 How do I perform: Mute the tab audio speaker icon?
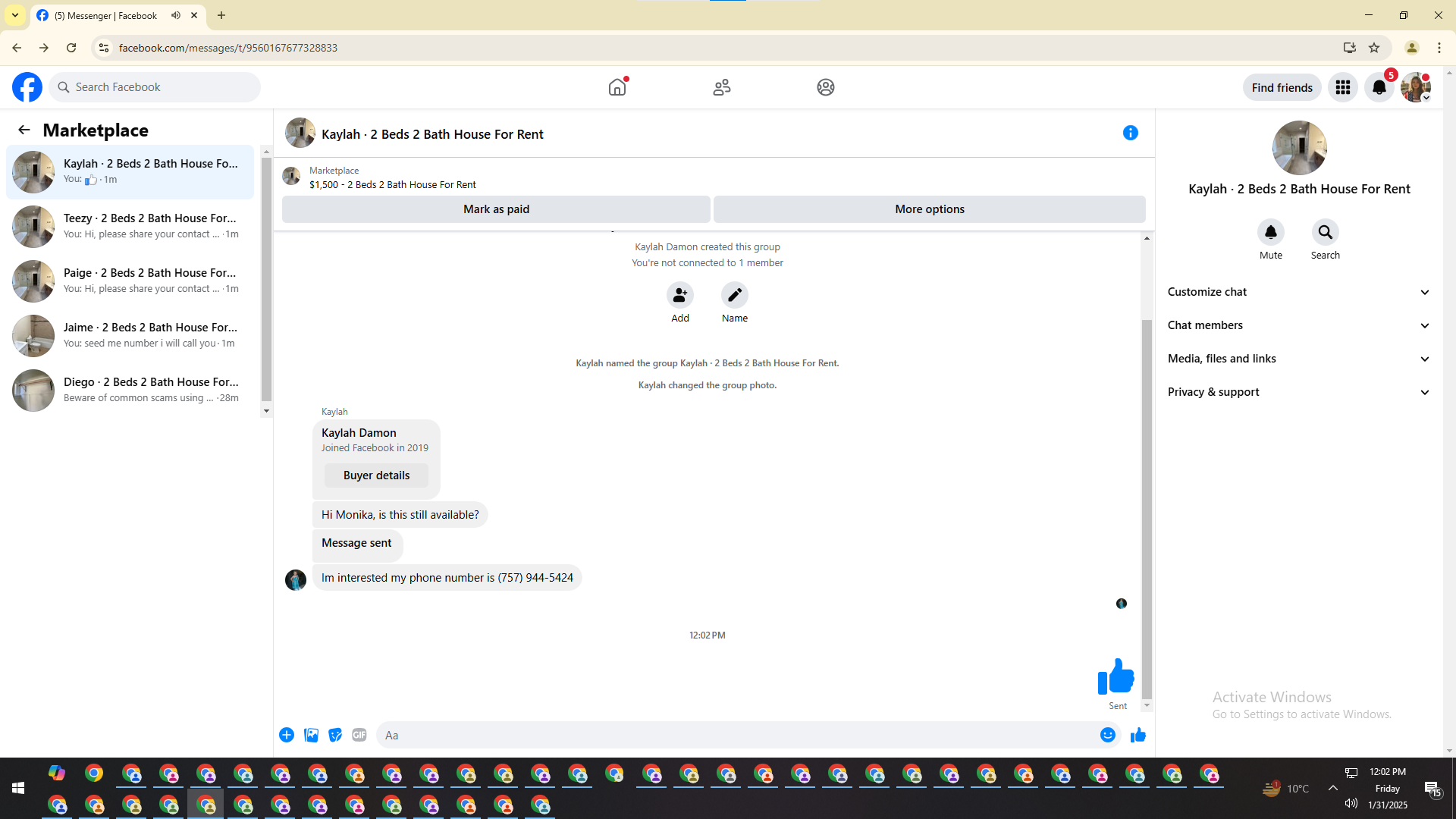pyautogui.click(x=176, y=15)
